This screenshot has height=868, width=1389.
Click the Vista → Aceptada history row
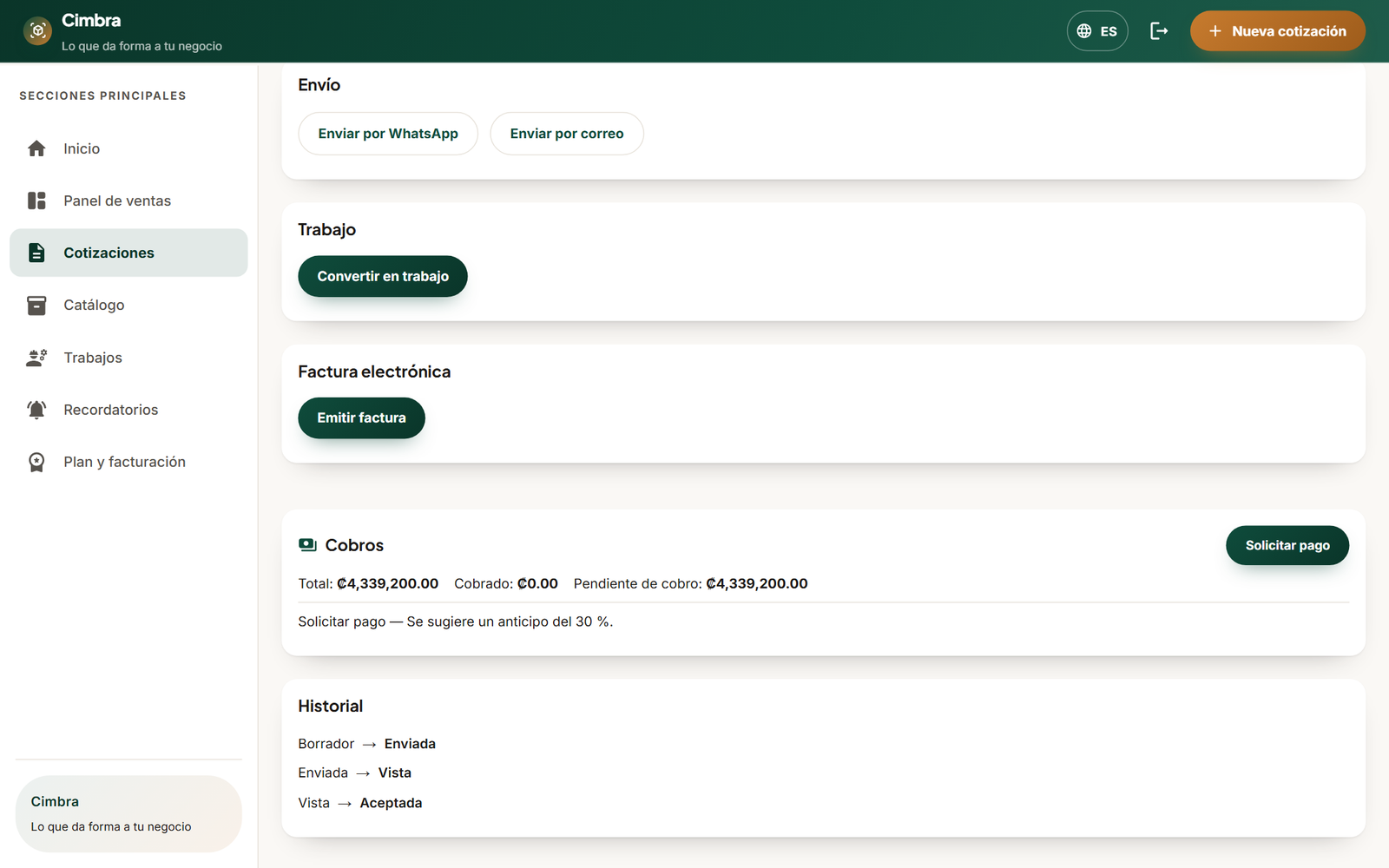pos(359,803)
